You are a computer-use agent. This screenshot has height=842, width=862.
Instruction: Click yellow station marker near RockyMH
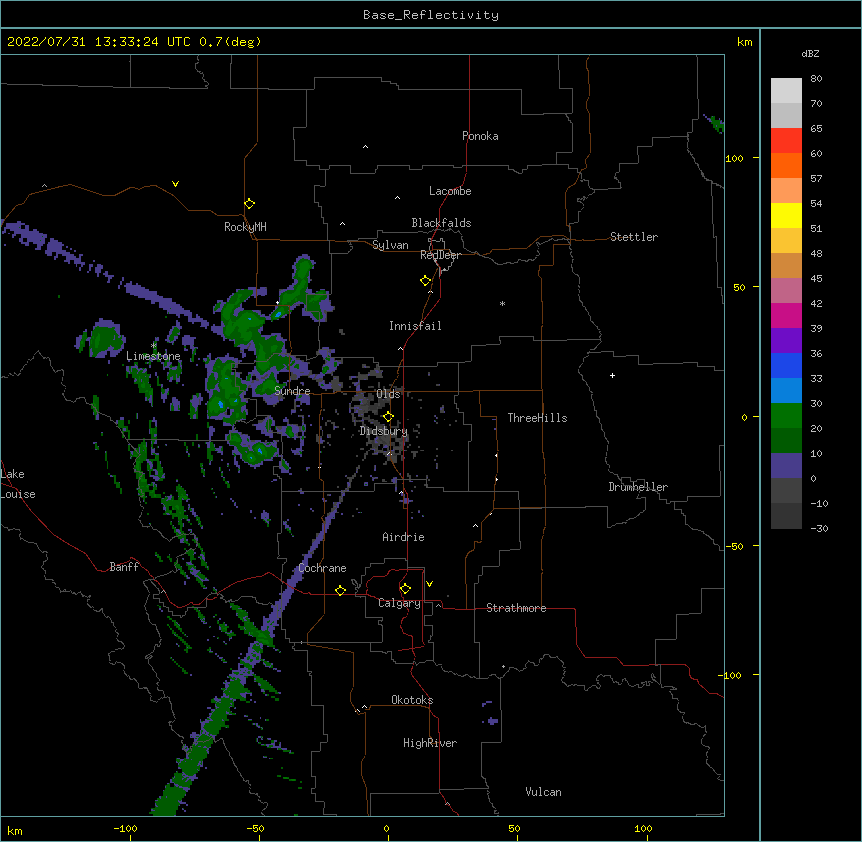coord(249,203)
